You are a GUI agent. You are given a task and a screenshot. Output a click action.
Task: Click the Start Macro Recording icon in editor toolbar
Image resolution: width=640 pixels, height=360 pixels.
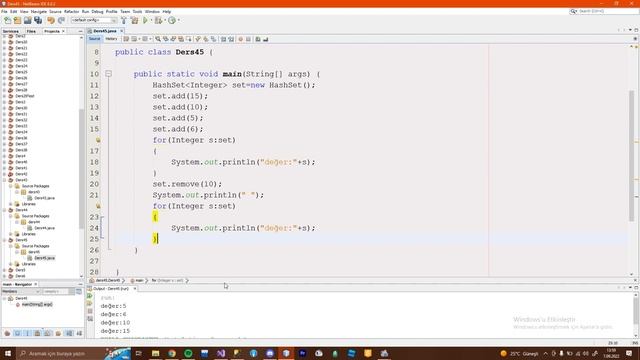240,39
